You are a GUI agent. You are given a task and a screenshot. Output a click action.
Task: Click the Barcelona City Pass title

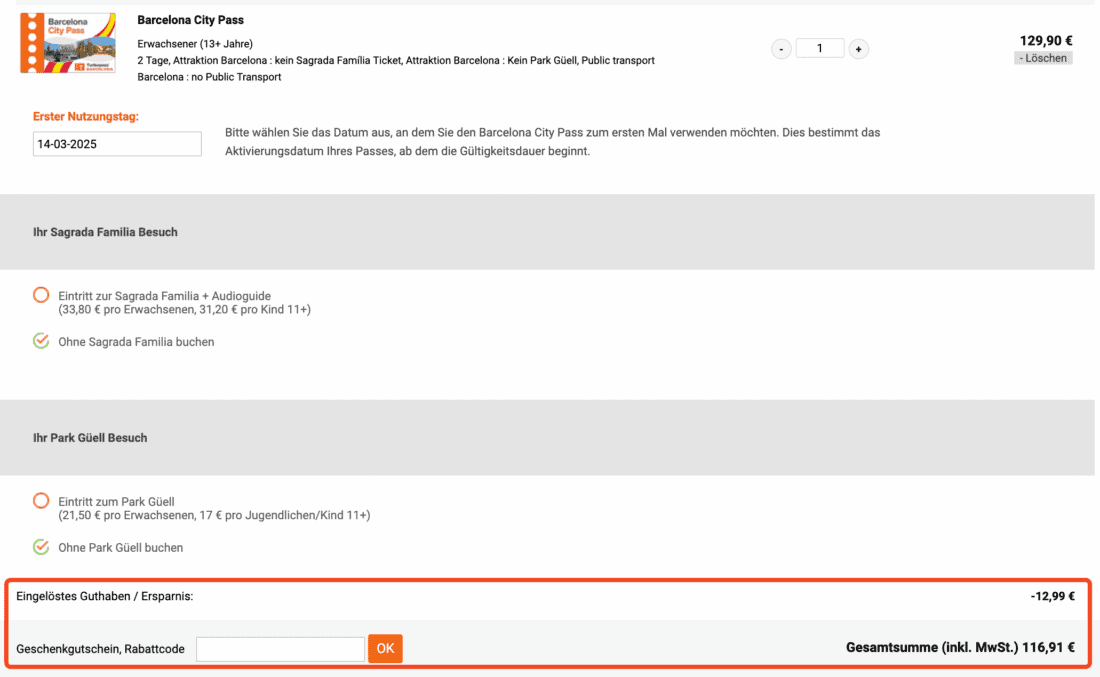(x=190, y=20)
